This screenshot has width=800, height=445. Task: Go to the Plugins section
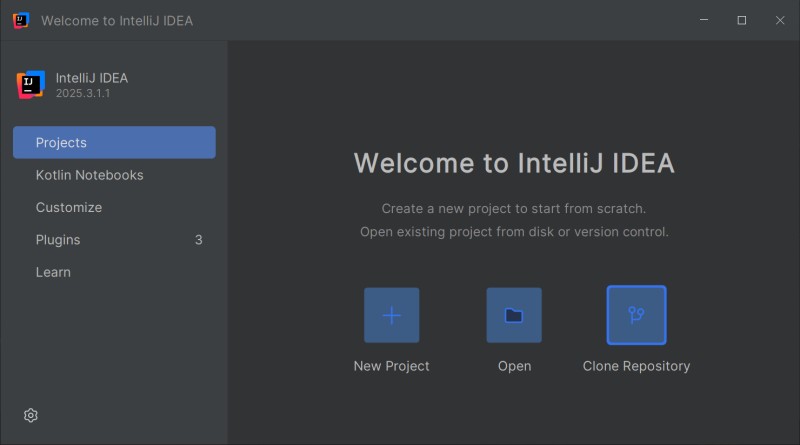114,240
